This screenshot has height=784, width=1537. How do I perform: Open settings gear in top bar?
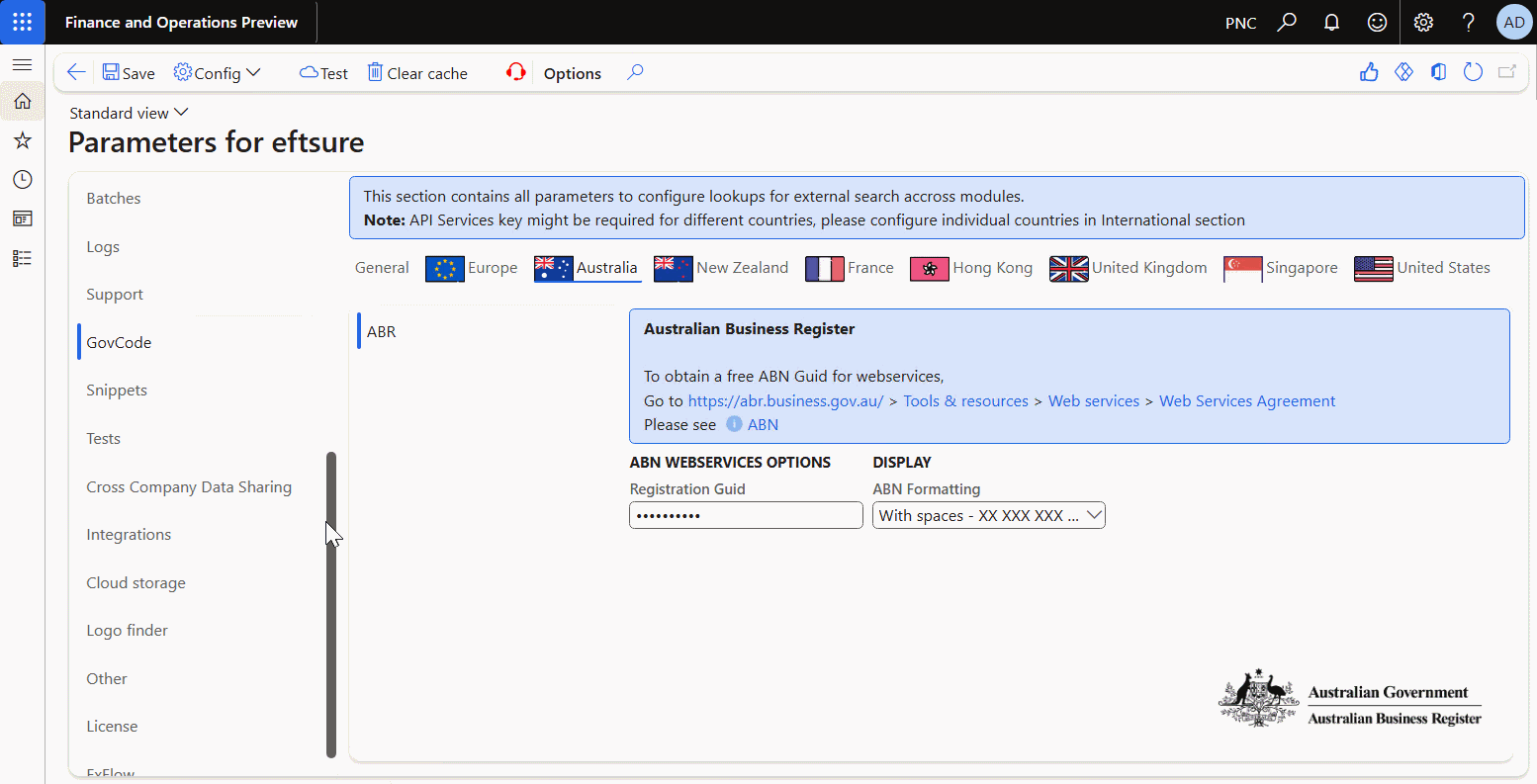(1423, 22)
